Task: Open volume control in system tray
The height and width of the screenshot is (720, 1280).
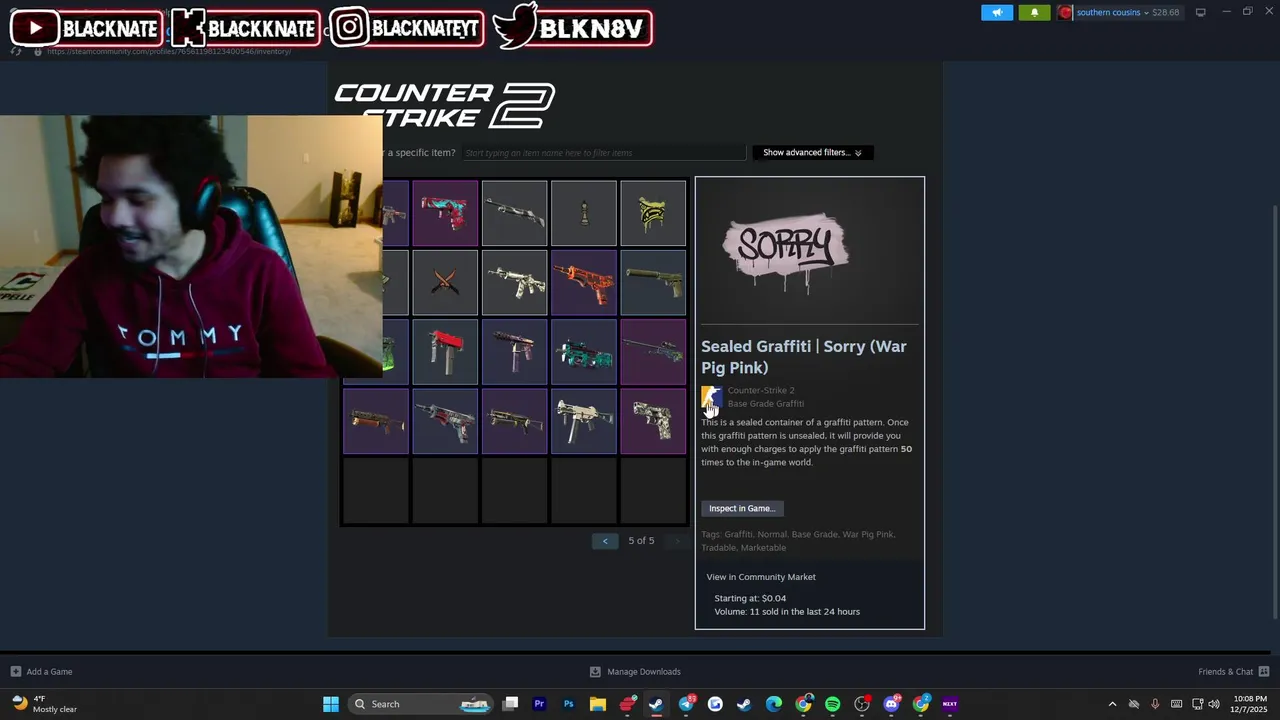Action: [x=1214, y=704]
